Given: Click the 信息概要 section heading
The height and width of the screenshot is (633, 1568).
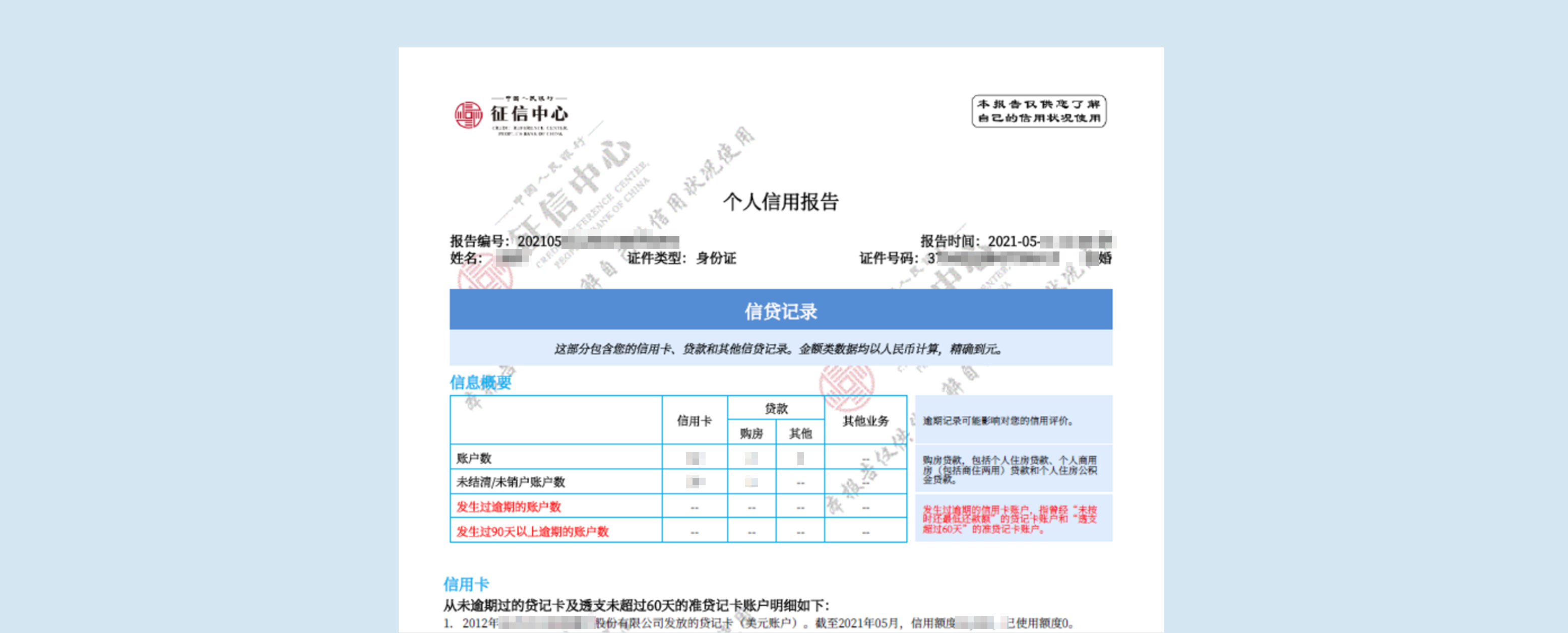Looking at the screenshot, I should [x=480, y=382].
